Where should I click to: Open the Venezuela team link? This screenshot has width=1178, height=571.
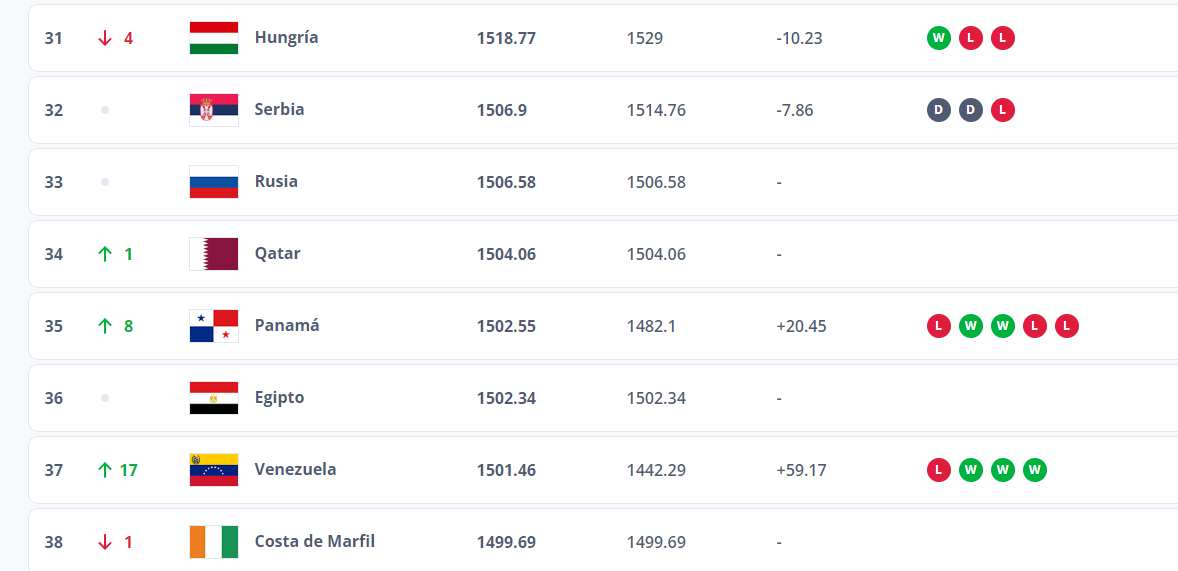pos(295,470)
